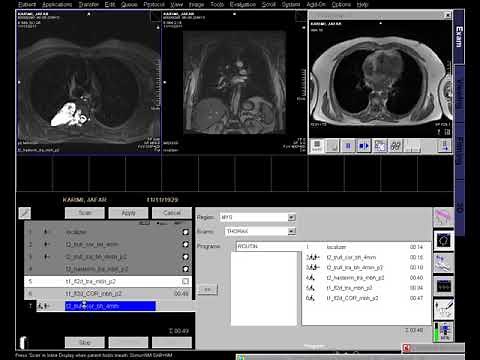
Task: Open the Transfer menu
Action: click(x=89, y=4)
